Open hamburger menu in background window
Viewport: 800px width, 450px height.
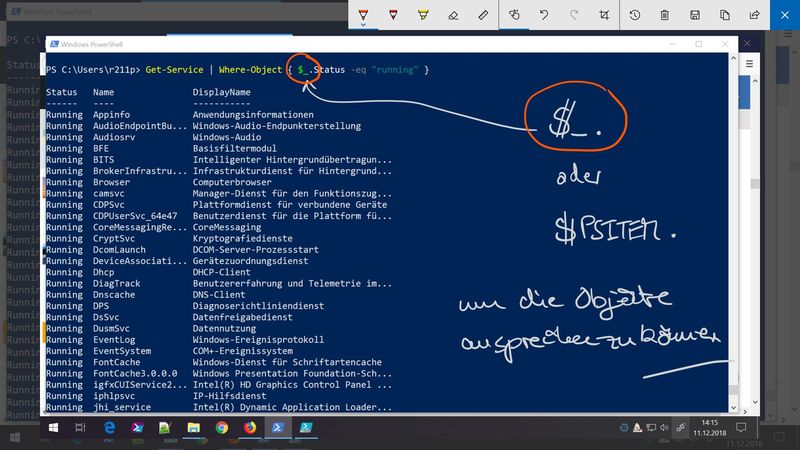pyautogui.click(x=749, y=64)
